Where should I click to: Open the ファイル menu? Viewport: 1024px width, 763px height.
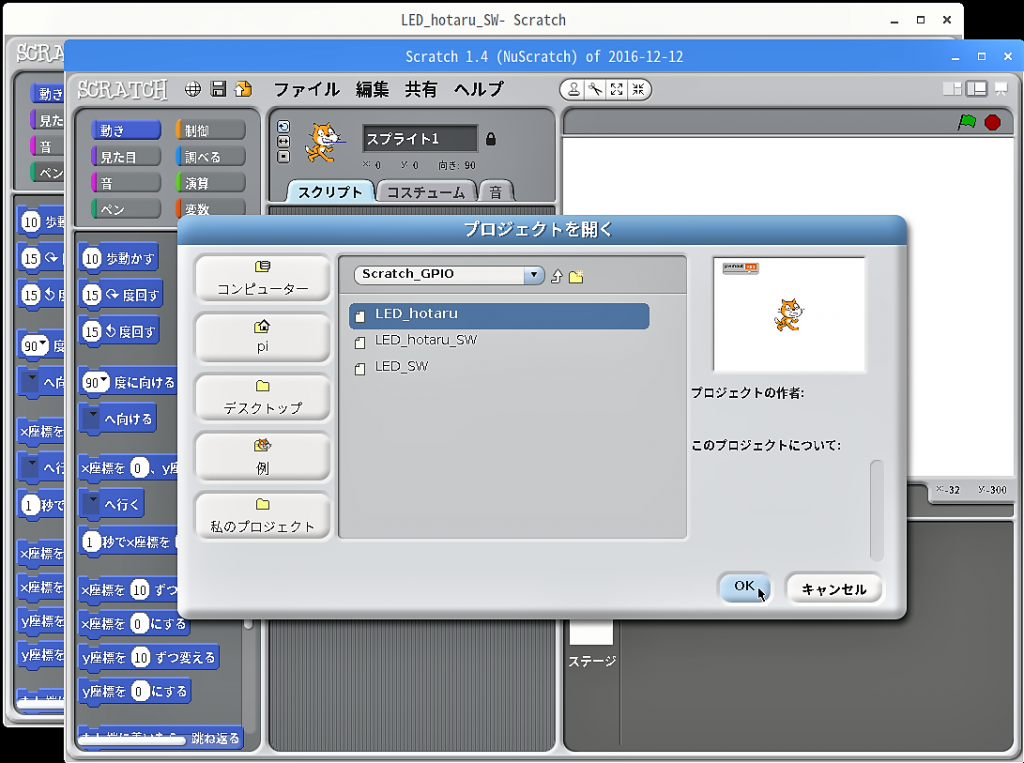(x=307, y=89)
